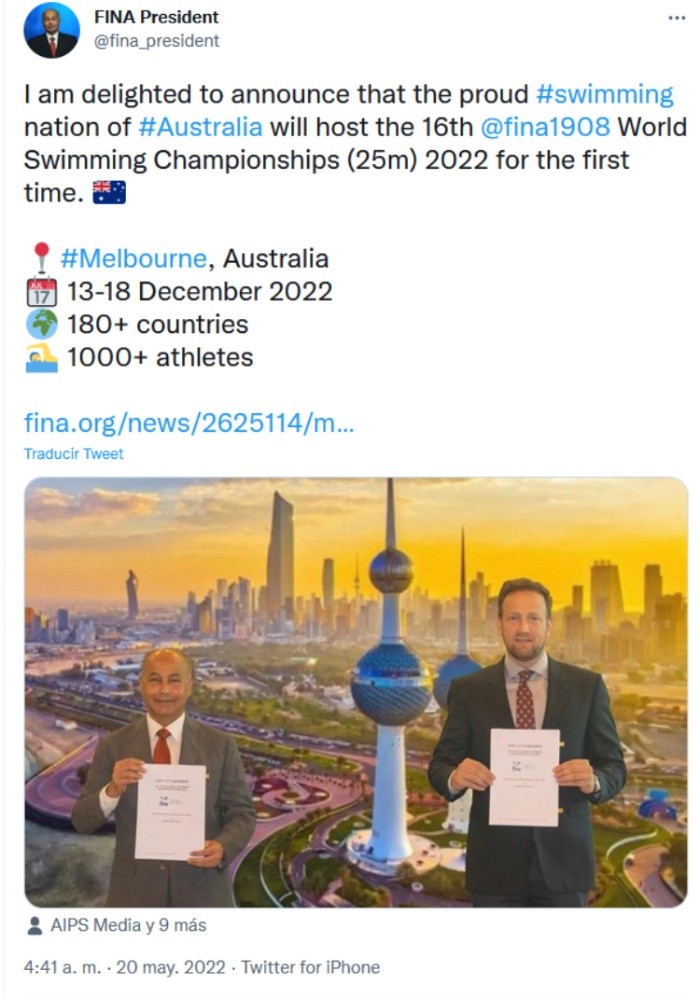This screenshot has height=998, width=700.
Task: Click the red location pin emoji
Action: [x=41, y=258]
